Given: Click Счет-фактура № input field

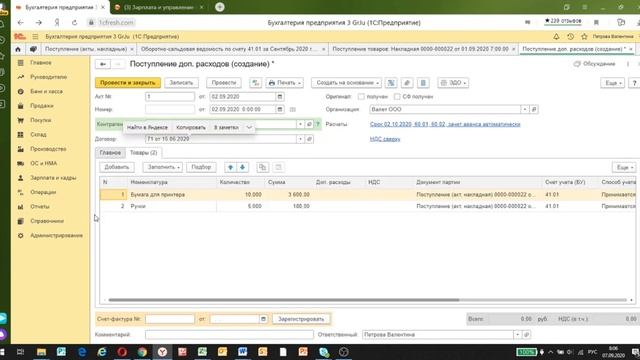Looking at the screenshot, I should (170, 319).
